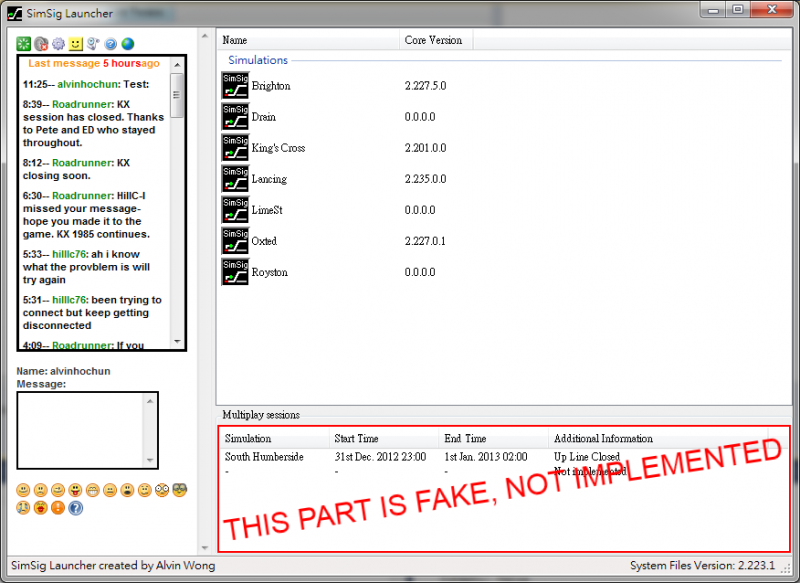
Task: Open the gear settings icon in chat toolbar
Action: point(59,44)
